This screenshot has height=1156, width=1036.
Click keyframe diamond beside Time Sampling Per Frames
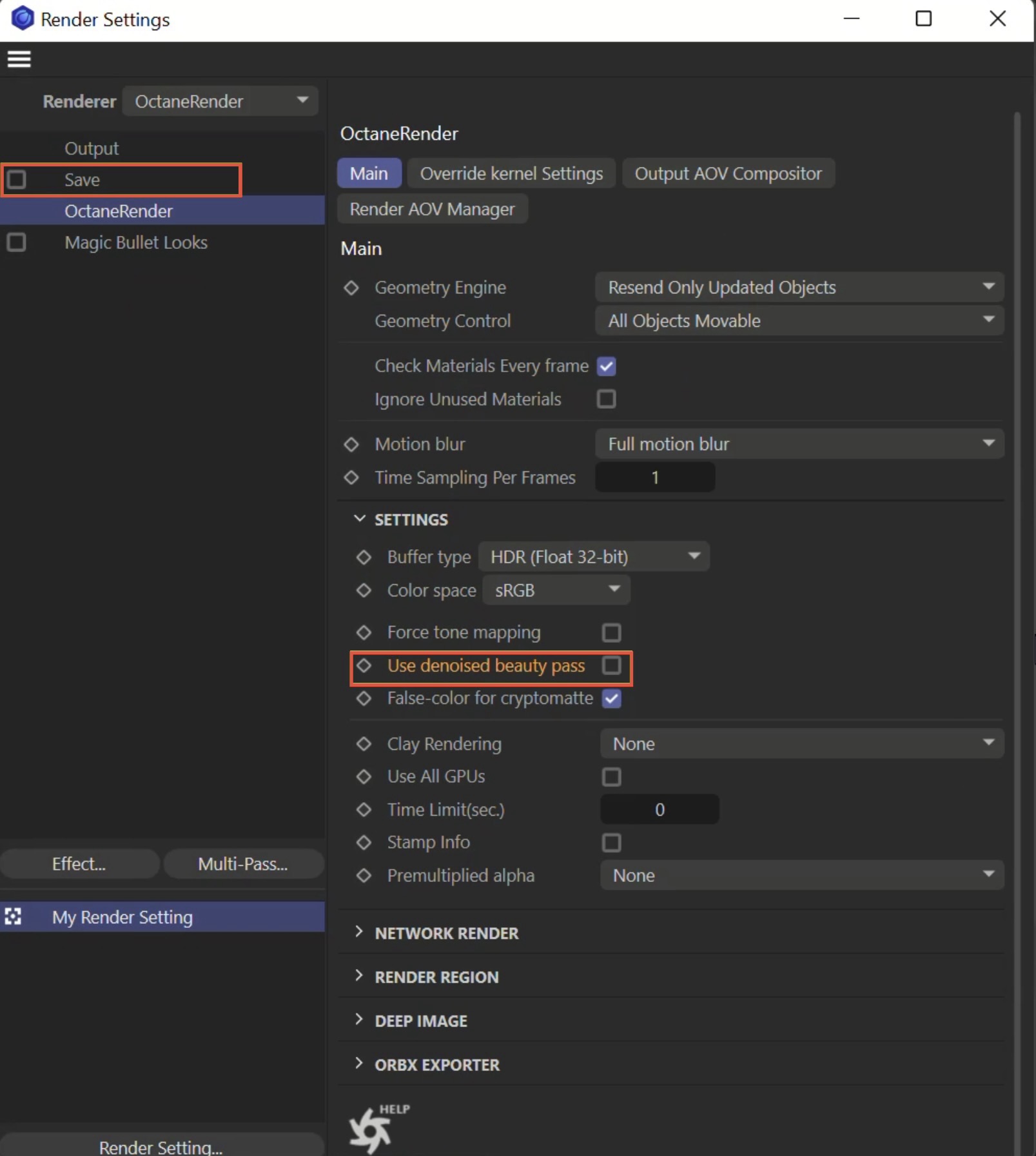coord(351,478)
